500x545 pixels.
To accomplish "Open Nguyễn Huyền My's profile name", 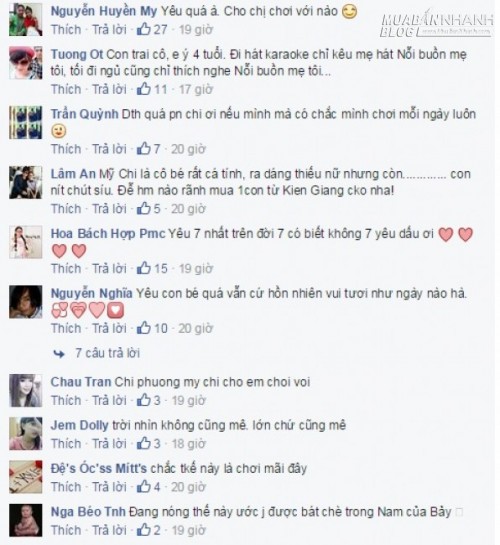I will pyautogui.click(x=104, y=11).
